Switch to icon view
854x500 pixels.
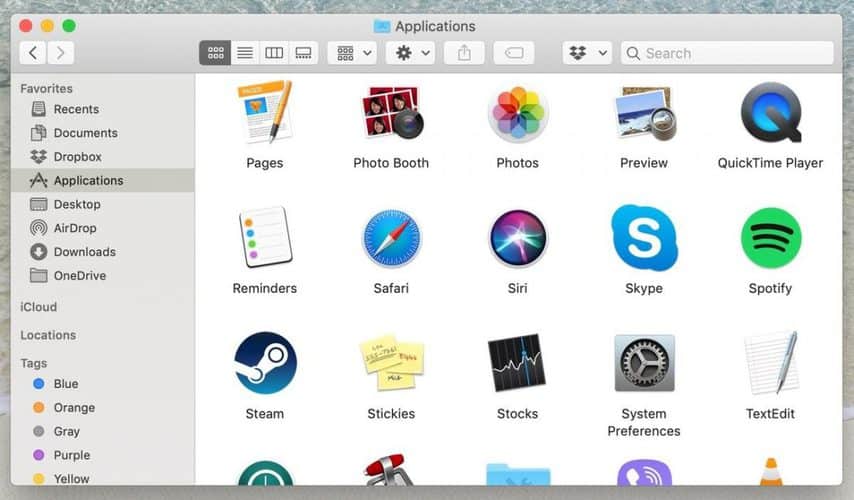pyautogui.click(x=215, y=53)
